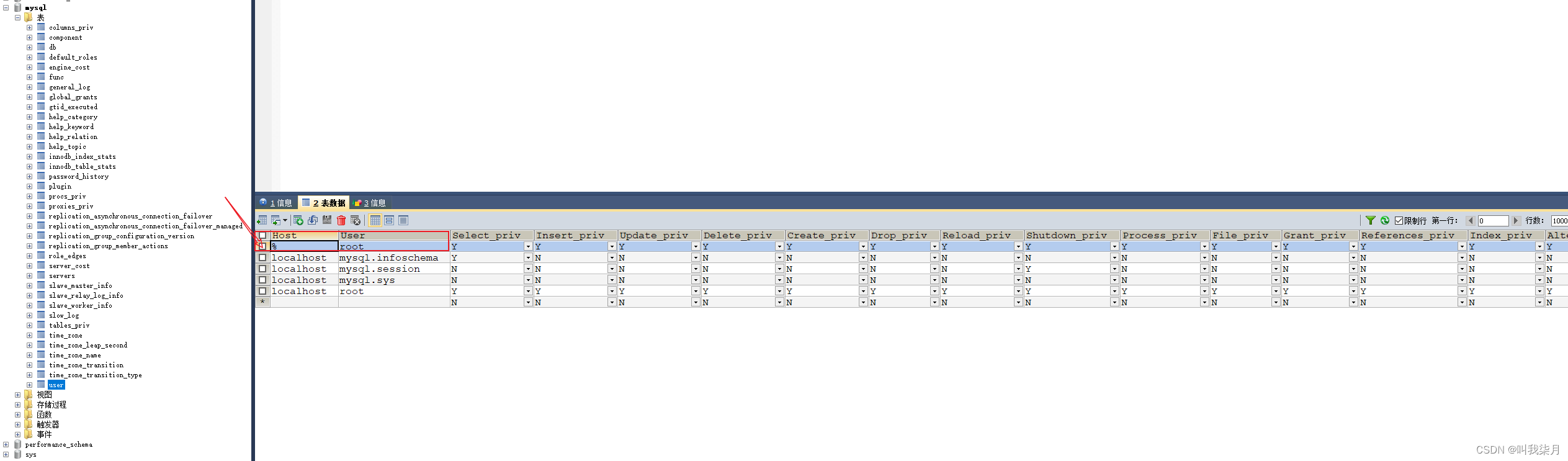Click the Select_priv column header

(491, 235)
